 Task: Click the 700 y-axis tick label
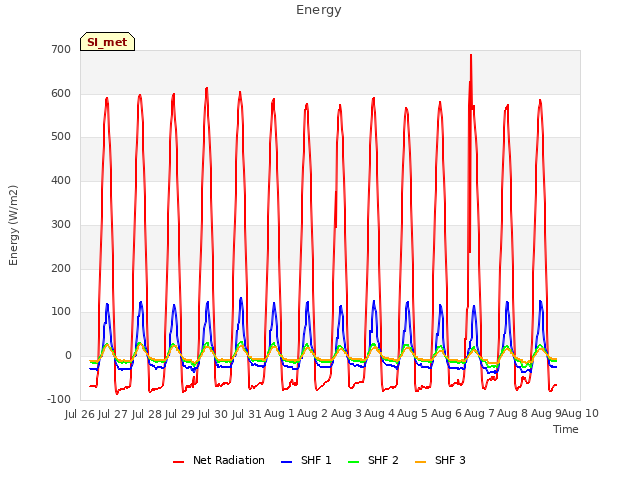[61, 49]
